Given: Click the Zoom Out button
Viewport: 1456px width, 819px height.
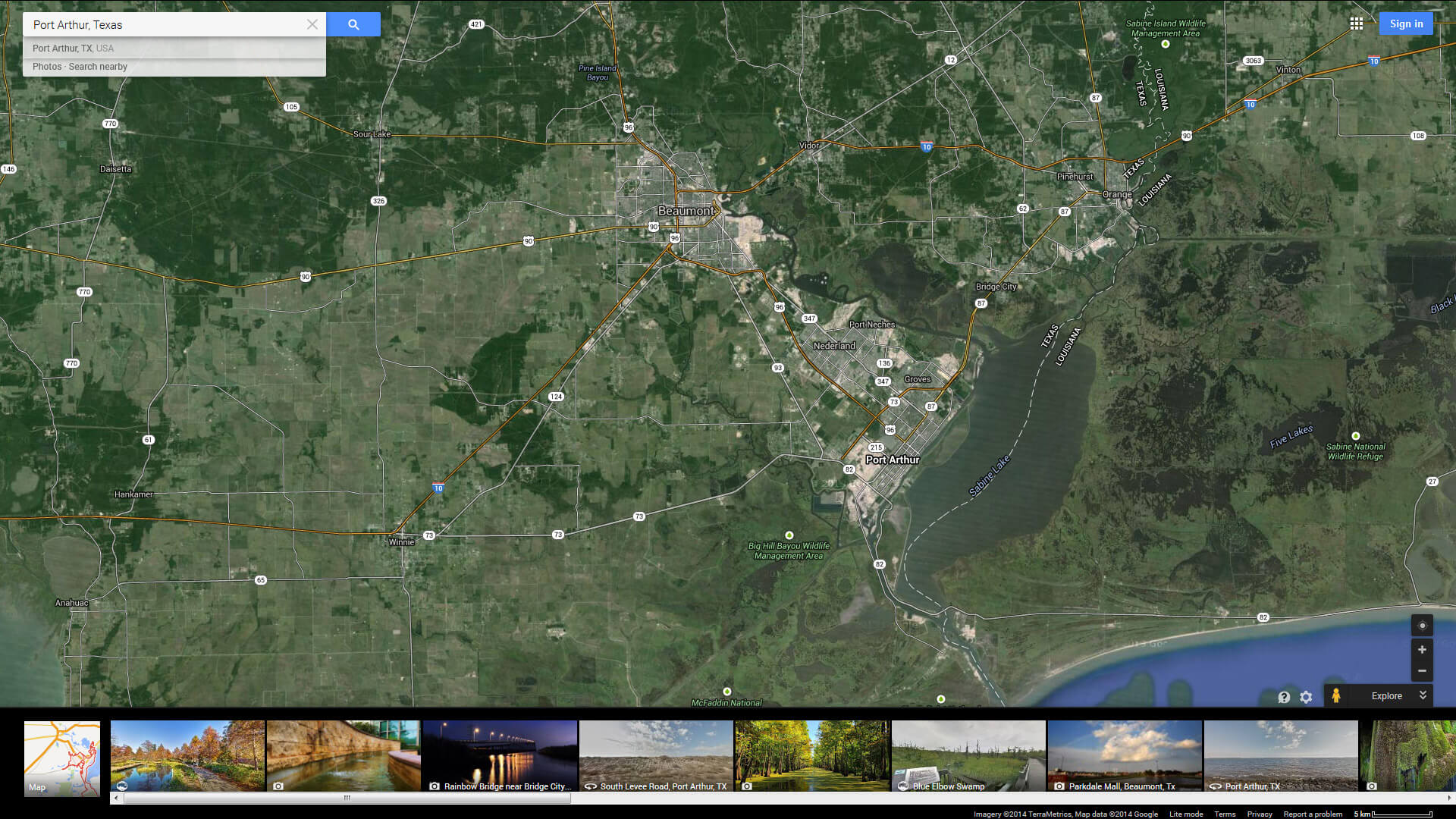Looking at the screenshot, I should pyautogui.click(x=1422, y=670).
